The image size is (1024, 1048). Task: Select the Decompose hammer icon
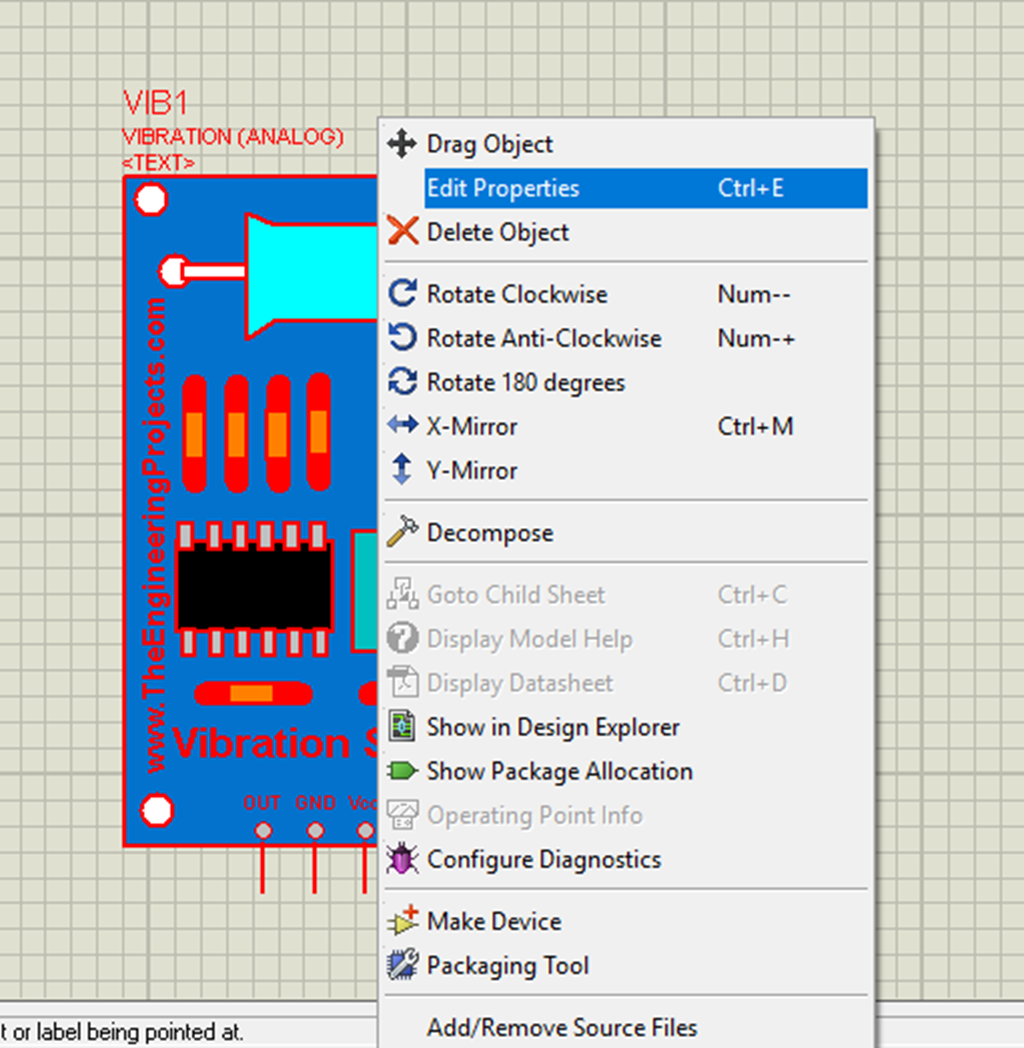(401, 532)
